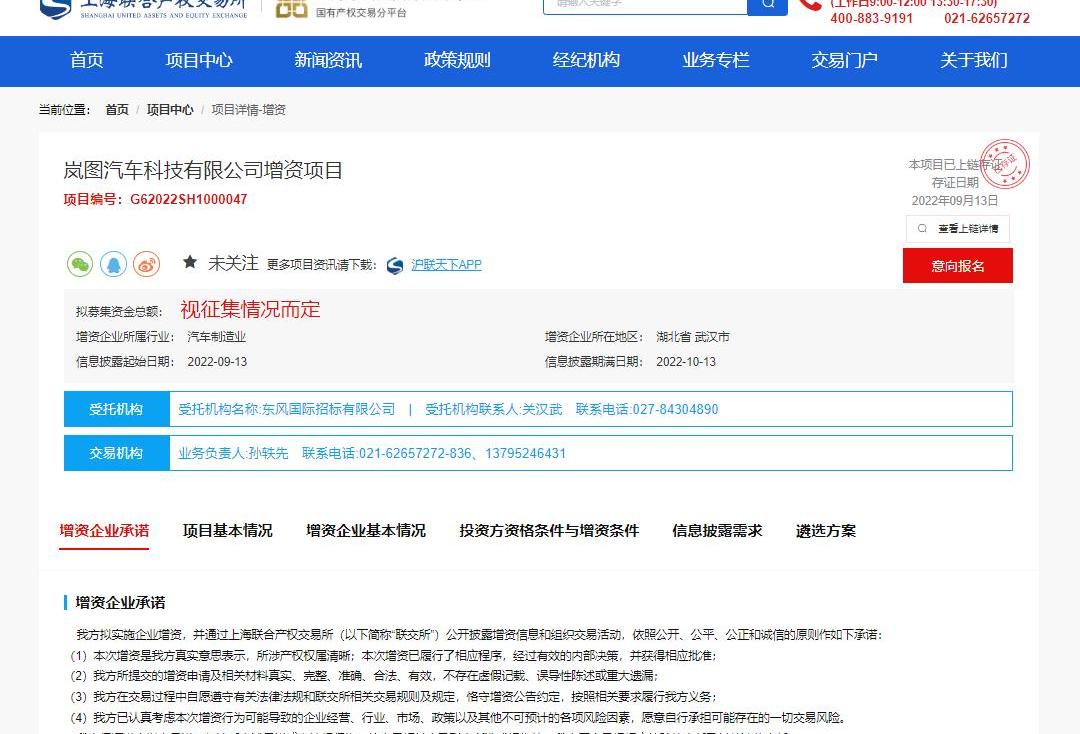Click 业务负责人:孙轶先 text

[x=233, y=453]
